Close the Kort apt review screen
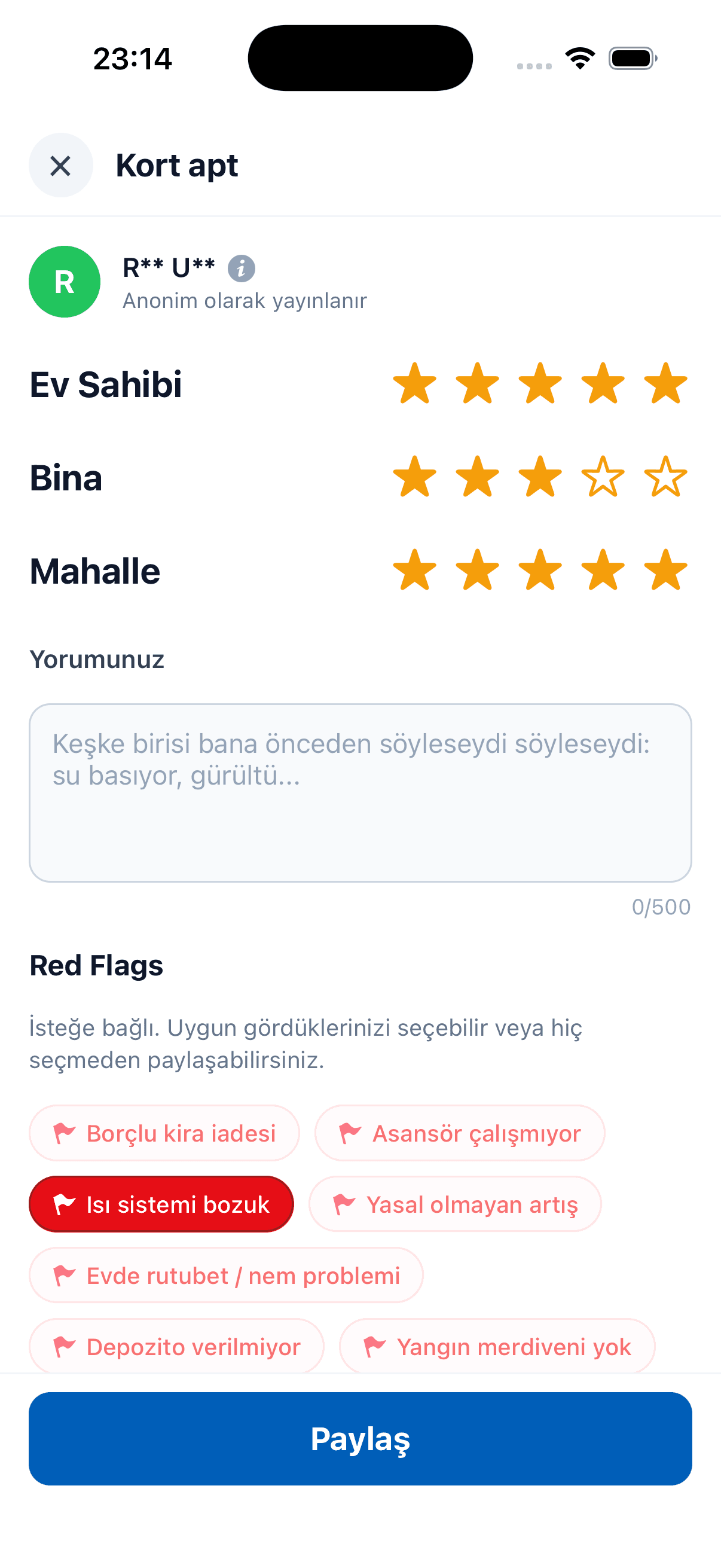 (x=60, y=166)
